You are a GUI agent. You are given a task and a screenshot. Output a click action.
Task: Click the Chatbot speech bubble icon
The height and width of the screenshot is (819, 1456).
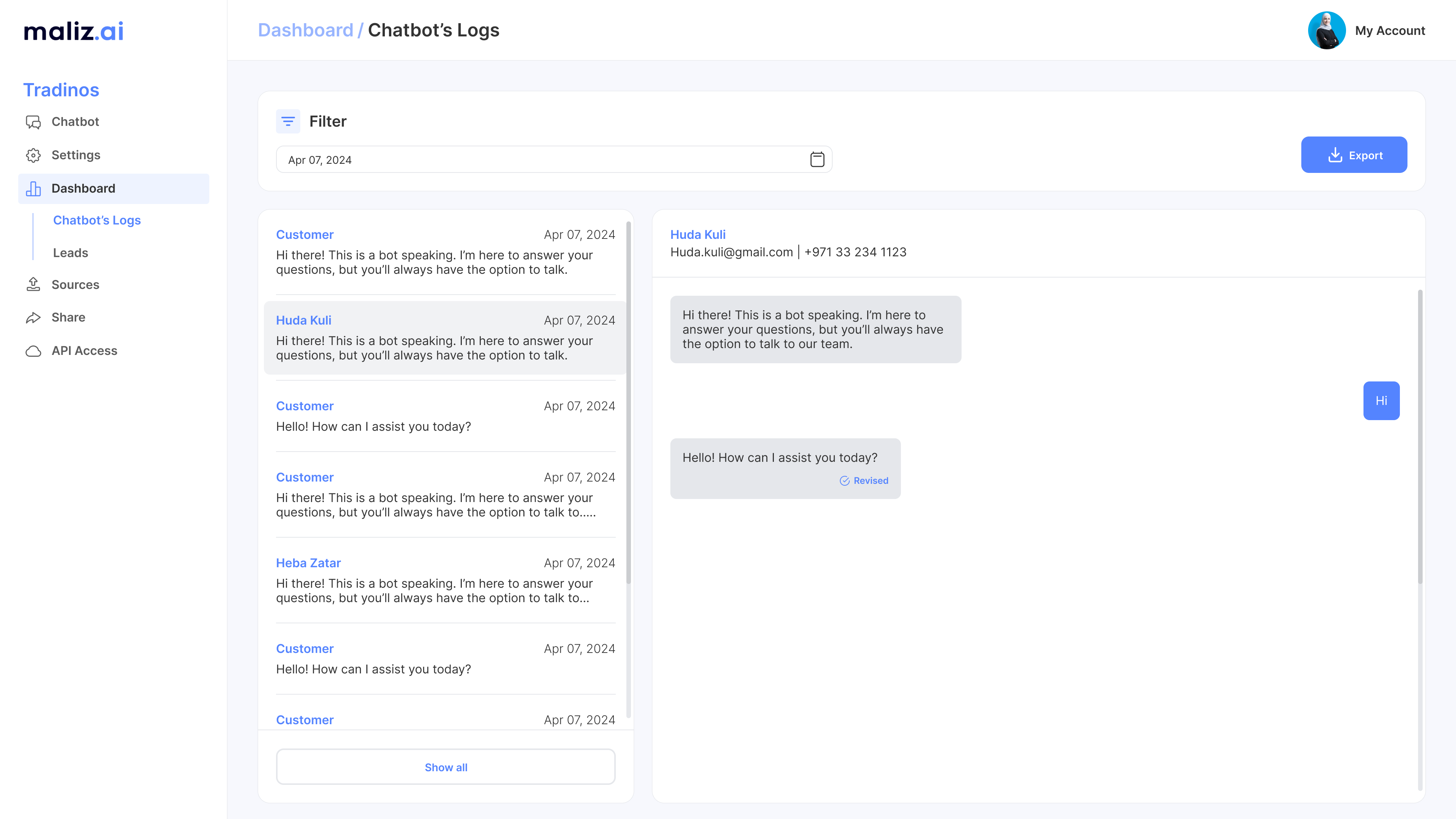[x=33, y=122]
